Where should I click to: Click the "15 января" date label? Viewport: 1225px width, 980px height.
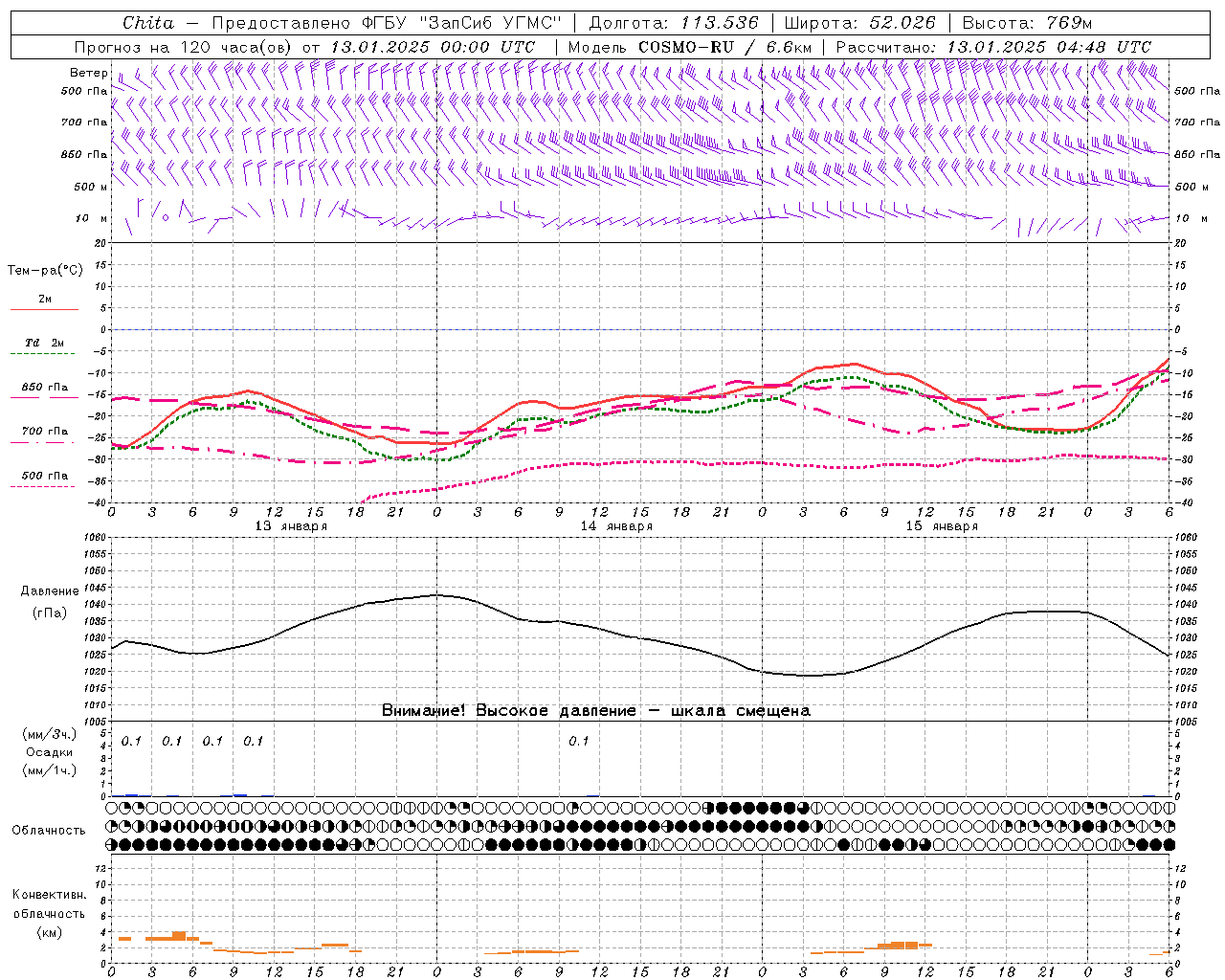pos(942,526)
